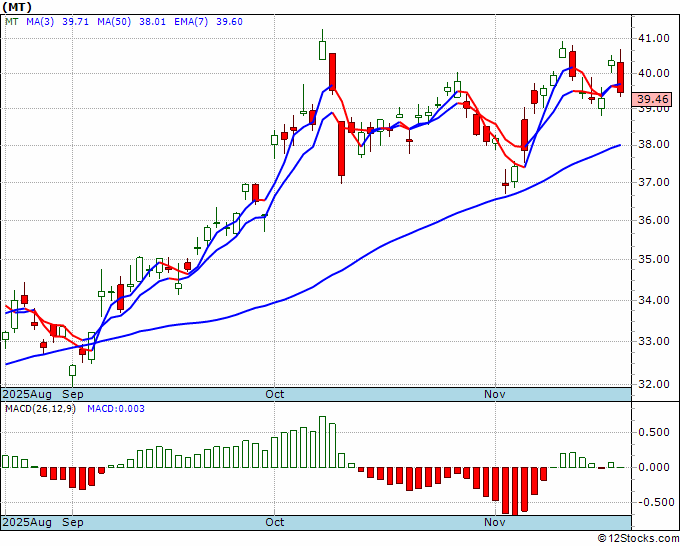680x546 pixels.
Task: Click the 0.000 MACD axis label
Action: click(x=654, y=468)
